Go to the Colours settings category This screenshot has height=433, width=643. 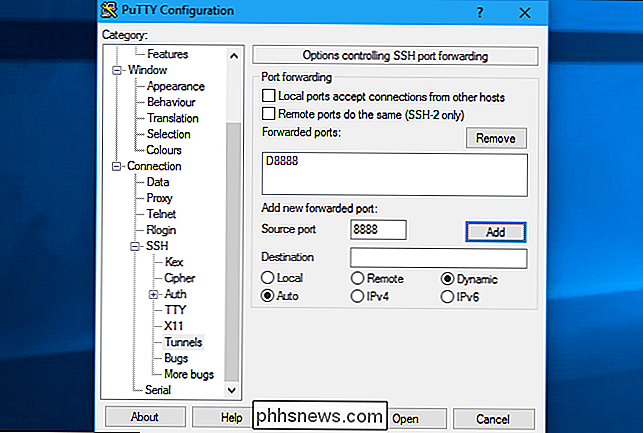165,150
